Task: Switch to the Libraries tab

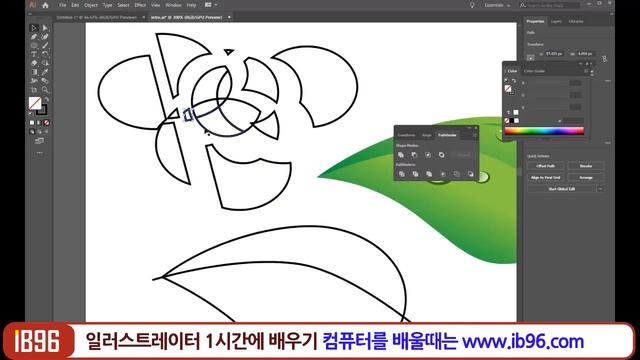Action: pos(576,21)
